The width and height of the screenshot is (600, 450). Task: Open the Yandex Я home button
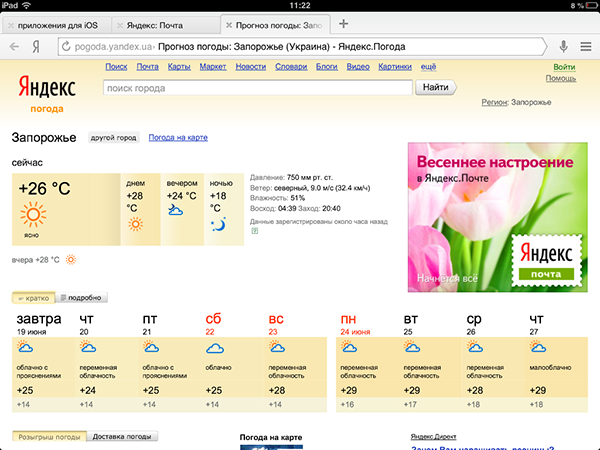point(36,47)
